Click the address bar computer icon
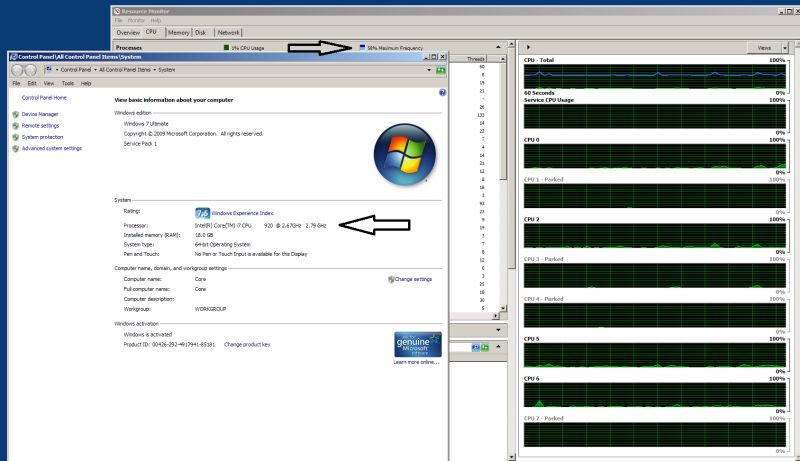This screenshot has width=800, height=461. click(x=49, y=69)
